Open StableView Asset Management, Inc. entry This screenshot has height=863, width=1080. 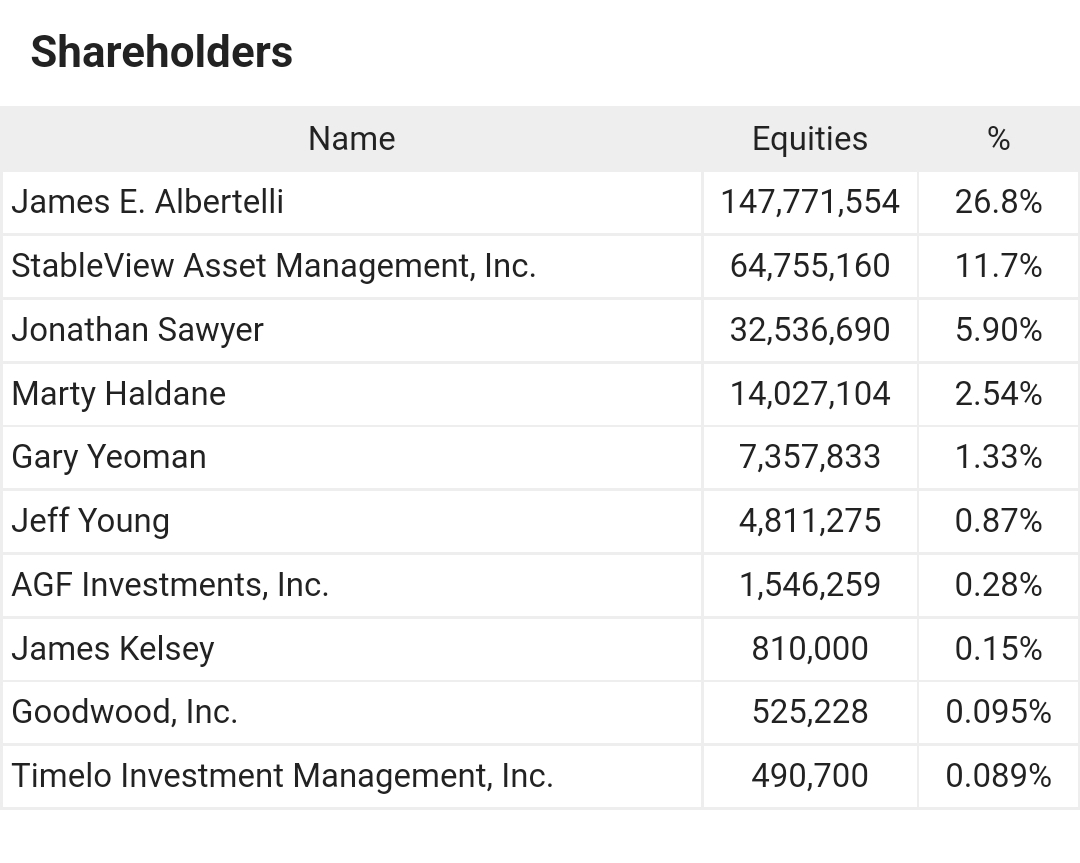tap(274, 266)
